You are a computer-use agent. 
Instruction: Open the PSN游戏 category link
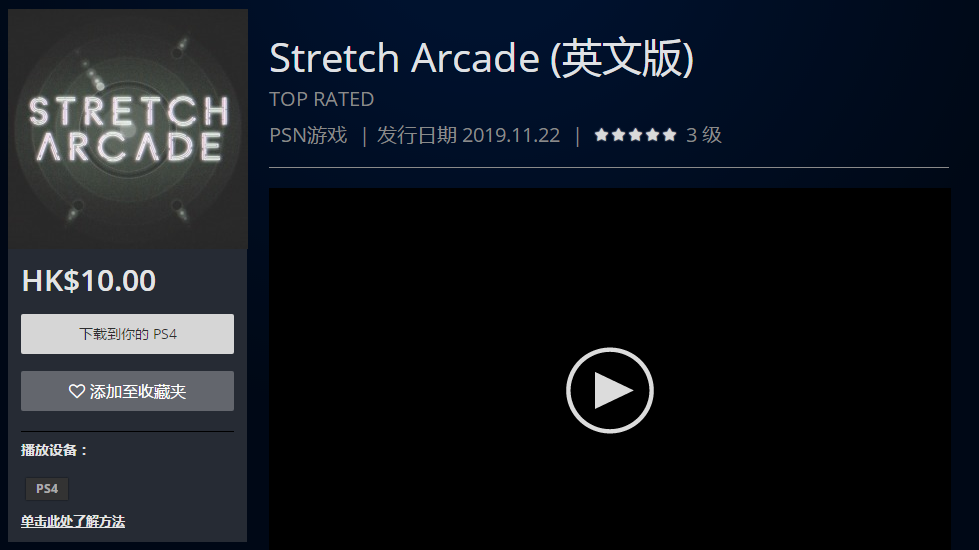308,135
